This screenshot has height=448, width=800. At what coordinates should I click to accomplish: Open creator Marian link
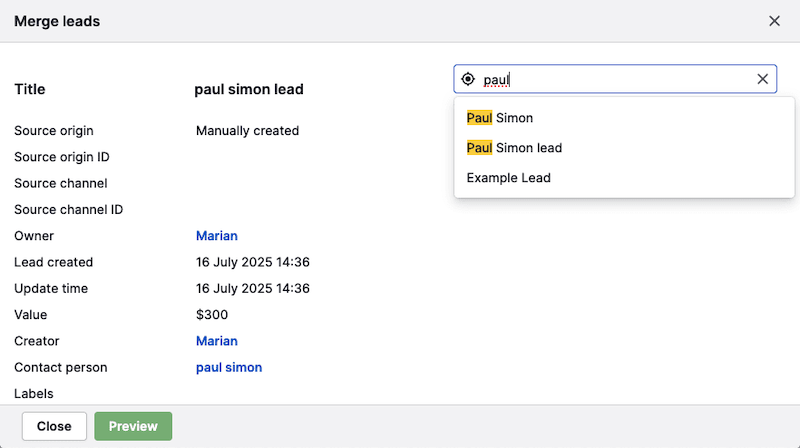point(217,341)
